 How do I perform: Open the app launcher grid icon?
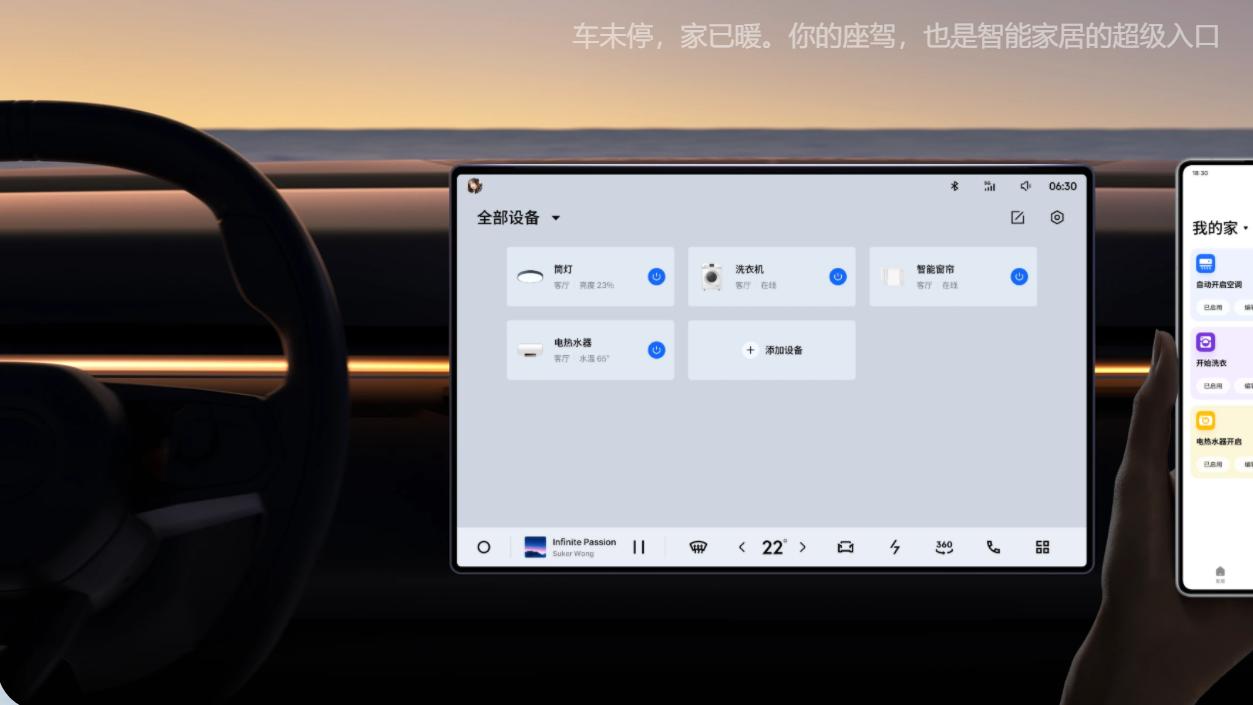pyautogui.click(x=1041, y=547)
